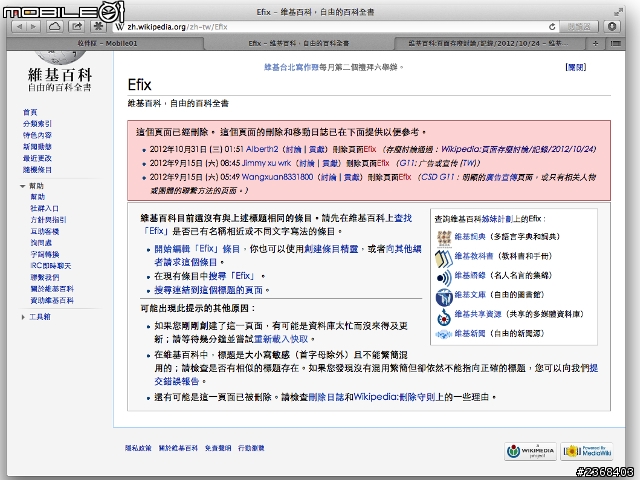Image resolution: width=640 pixels, height=480 pixels.
Task: Click the Wikipedia globe logo
Action: click(x=60, y=58)
